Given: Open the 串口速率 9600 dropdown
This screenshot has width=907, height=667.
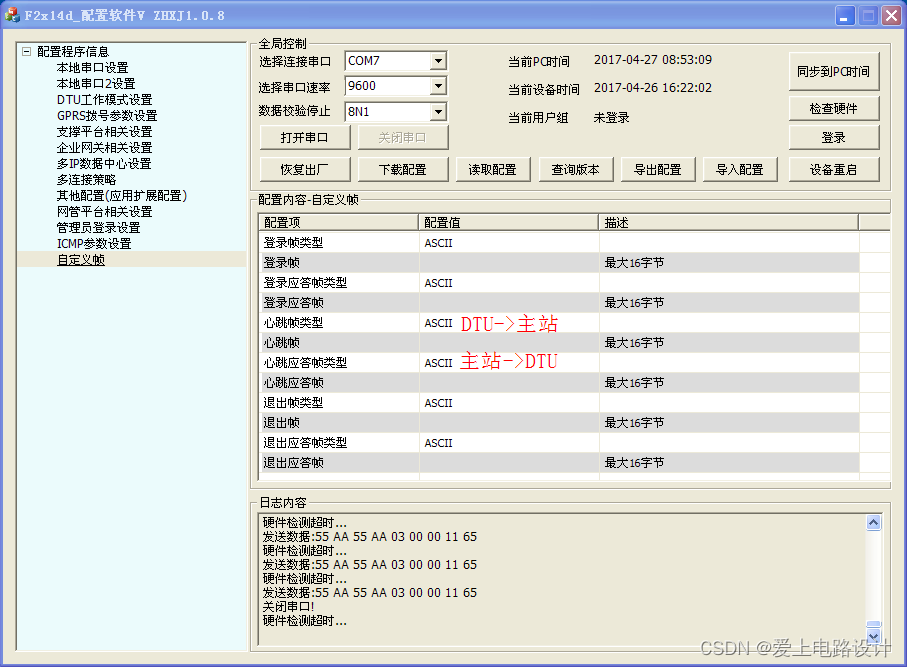Looking at the screenshot, I should (442, 86).
